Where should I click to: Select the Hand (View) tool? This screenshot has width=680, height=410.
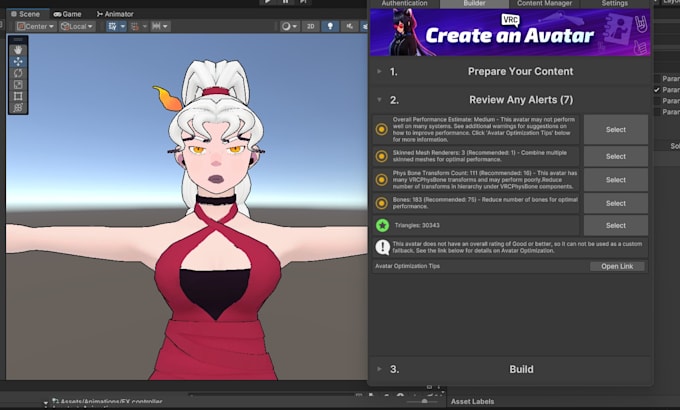coord(18,50)
